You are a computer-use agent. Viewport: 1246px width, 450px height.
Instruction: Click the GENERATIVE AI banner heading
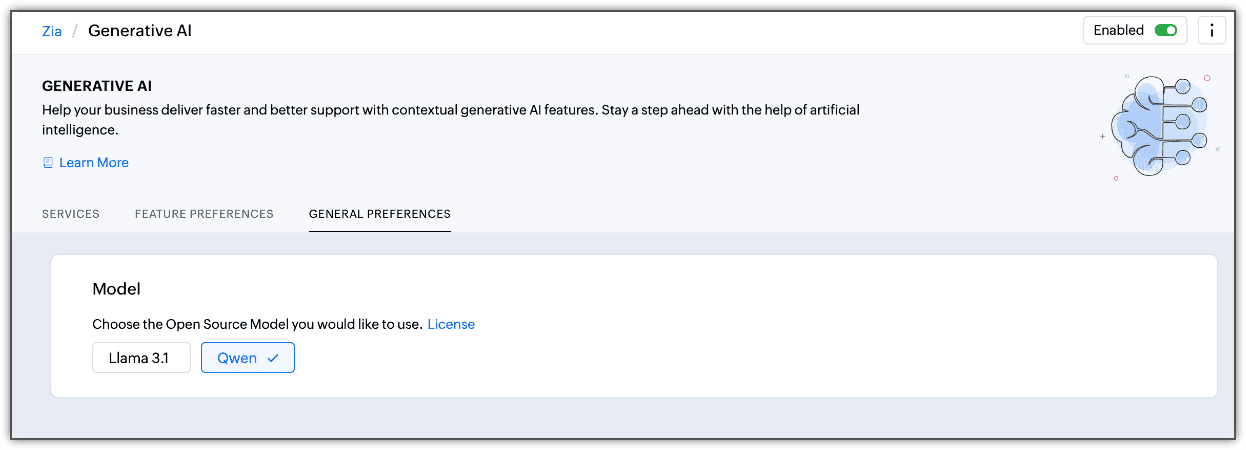[x=97, y=87]
